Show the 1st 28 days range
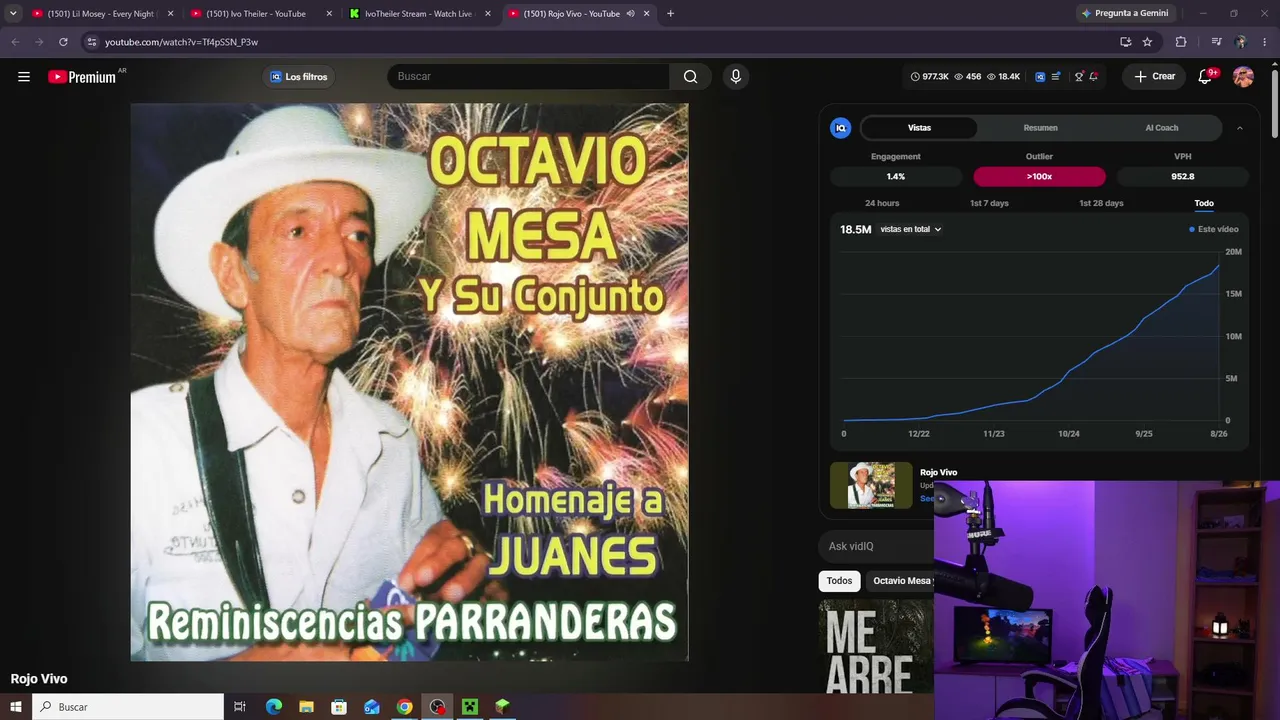The image size is (1280, 720). 1101,203
